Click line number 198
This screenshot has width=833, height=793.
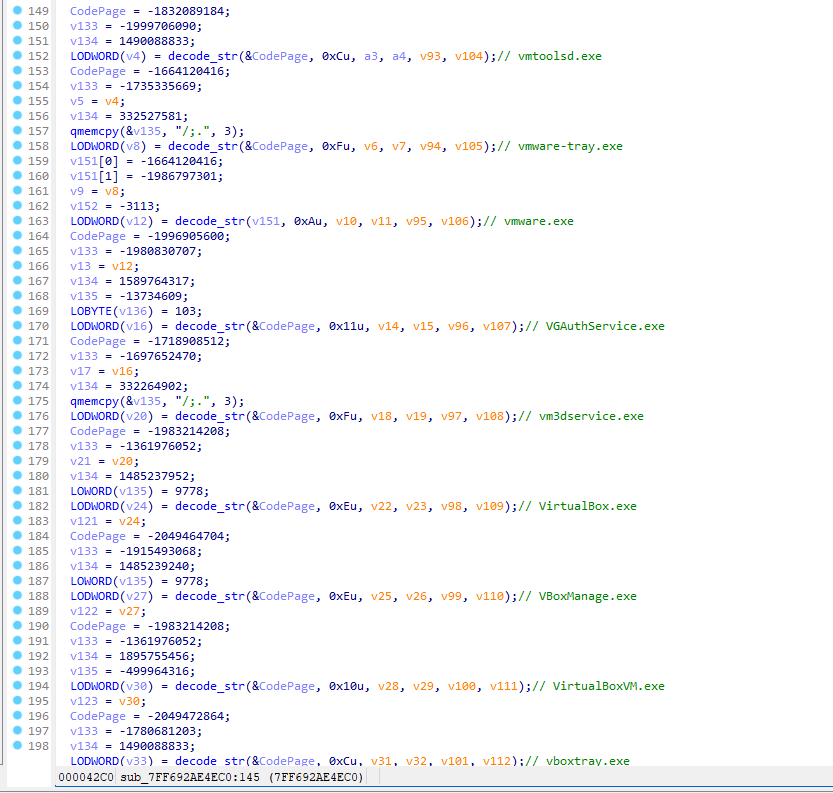[x=38, y=746]
